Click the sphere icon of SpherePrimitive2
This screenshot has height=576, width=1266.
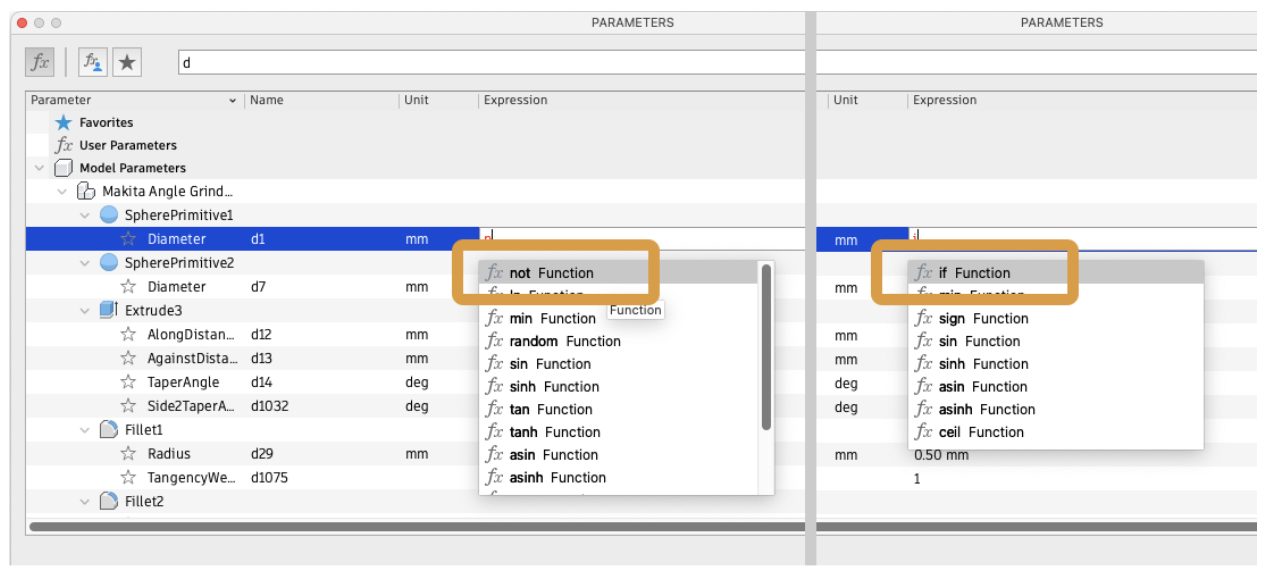pos(109,263)
